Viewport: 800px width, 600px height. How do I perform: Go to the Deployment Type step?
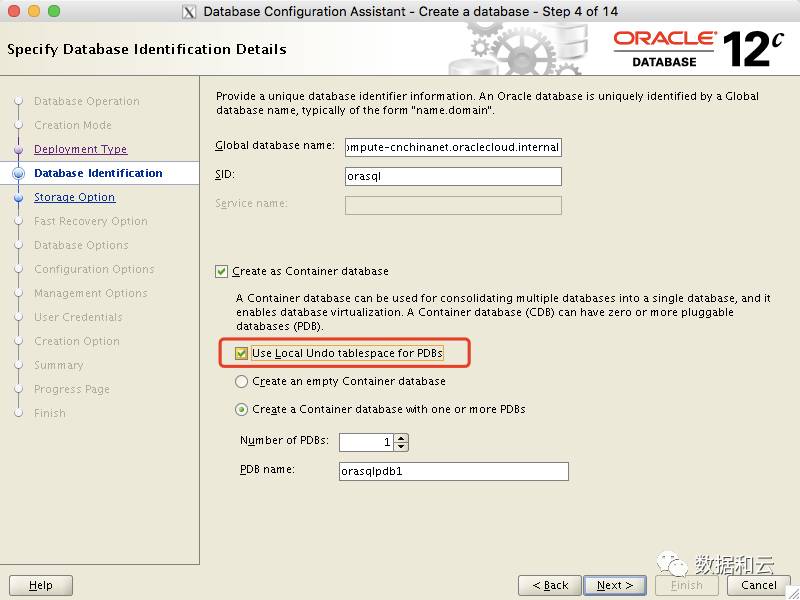coord(81,149)
